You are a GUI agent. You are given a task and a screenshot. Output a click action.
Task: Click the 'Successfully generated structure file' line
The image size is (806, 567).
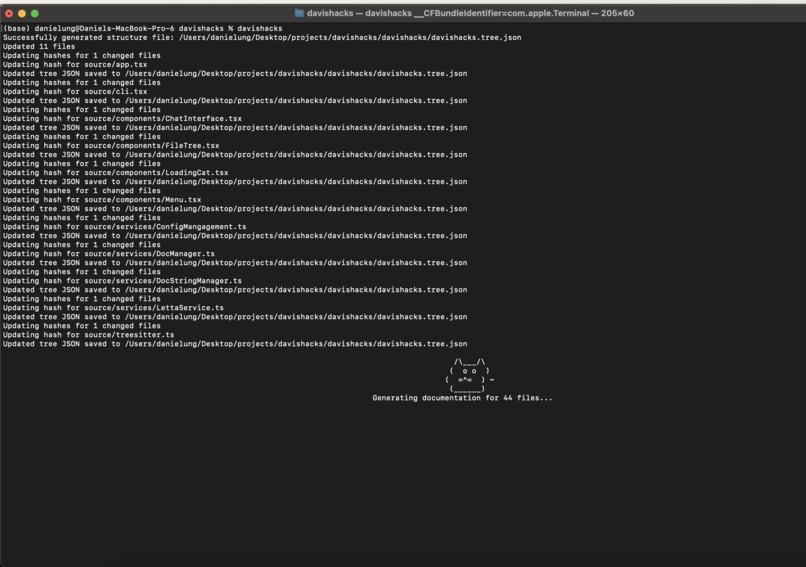(x=262, y=38)
